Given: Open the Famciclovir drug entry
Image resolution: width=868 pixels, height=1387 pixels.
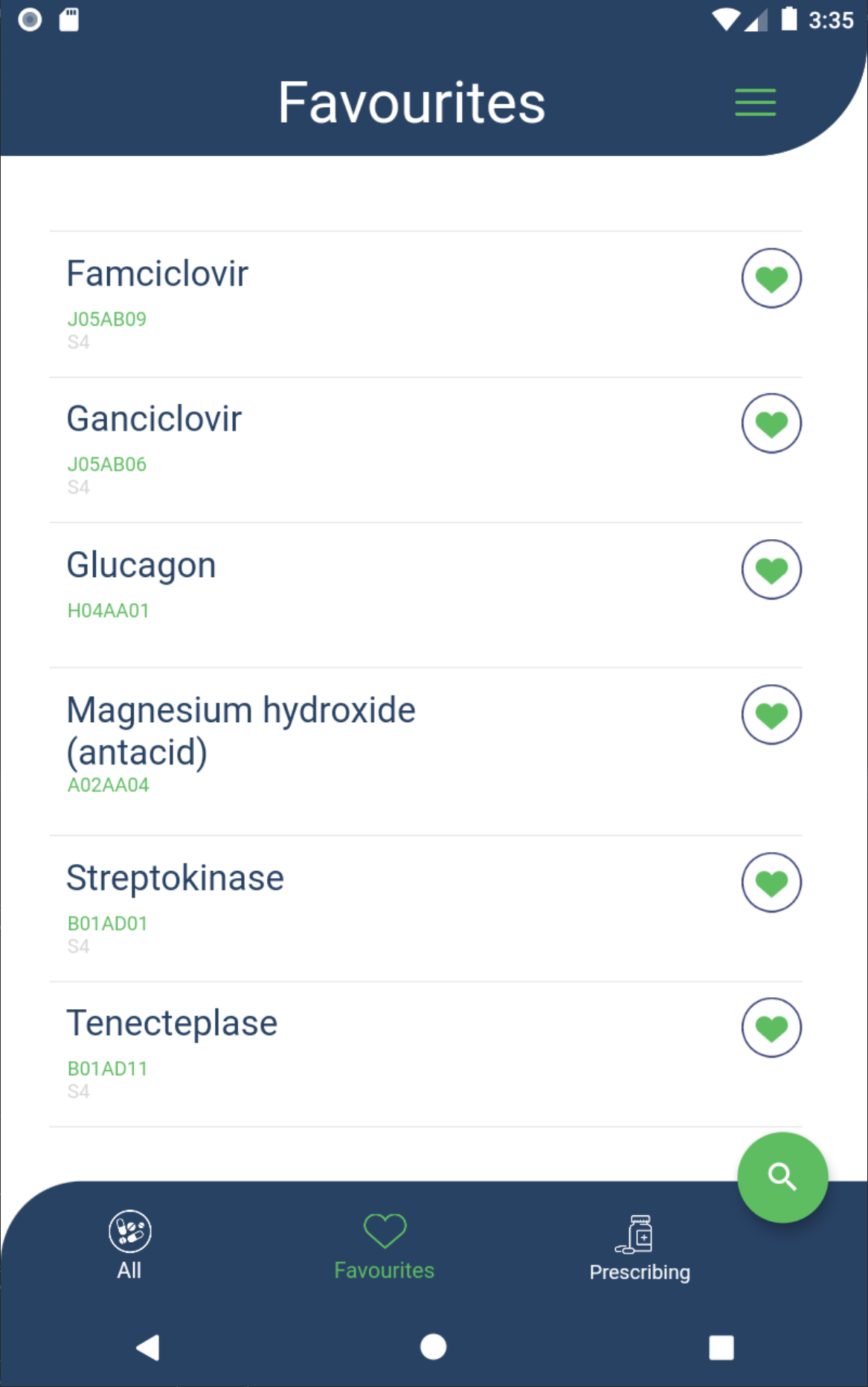Looking at the screenshot, I should click(x=157, y=274).
